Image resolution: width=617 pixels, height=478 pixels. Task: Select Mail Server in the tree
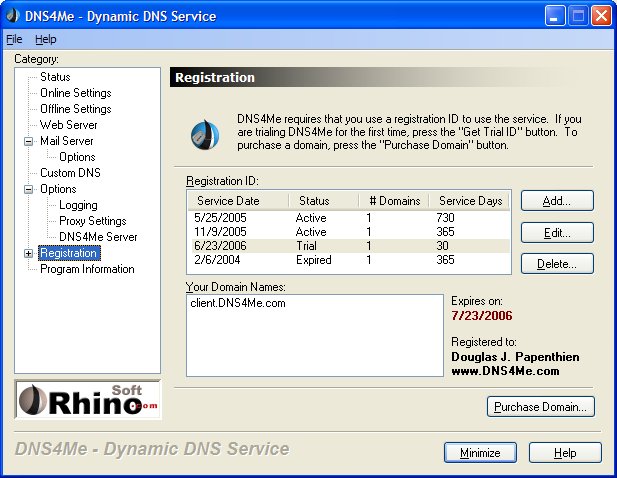coord(67,141)
